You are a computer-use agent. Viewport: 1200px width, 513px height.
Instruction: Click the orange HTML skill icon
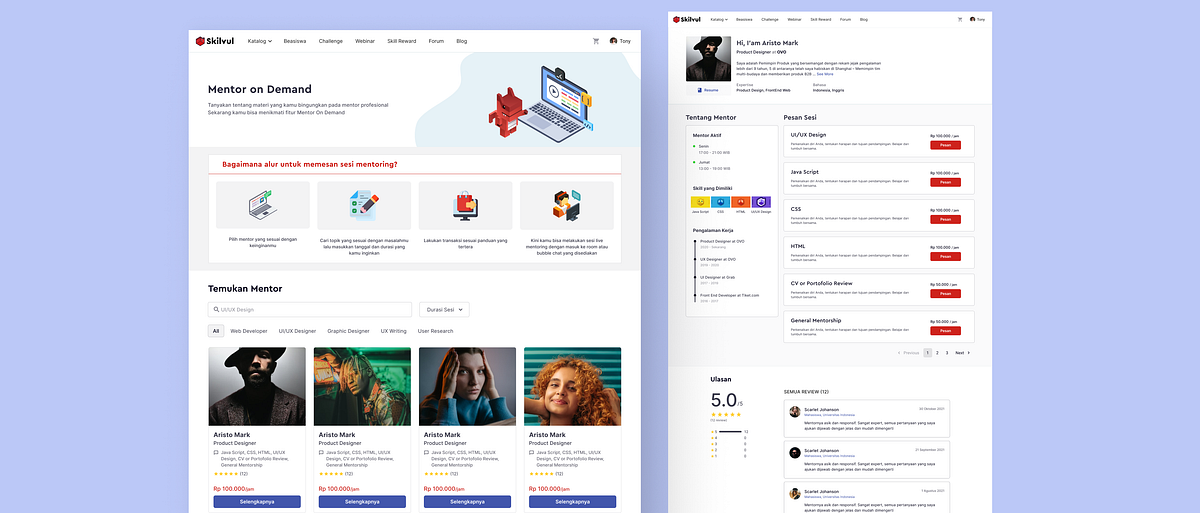coord(741,202)
